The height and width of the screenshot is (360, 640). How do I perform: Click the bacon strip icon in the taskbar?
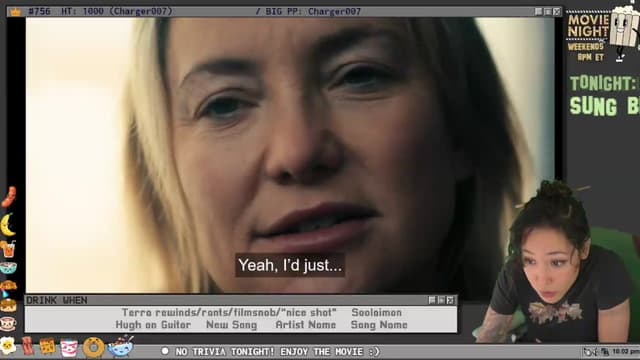point(28,346)
